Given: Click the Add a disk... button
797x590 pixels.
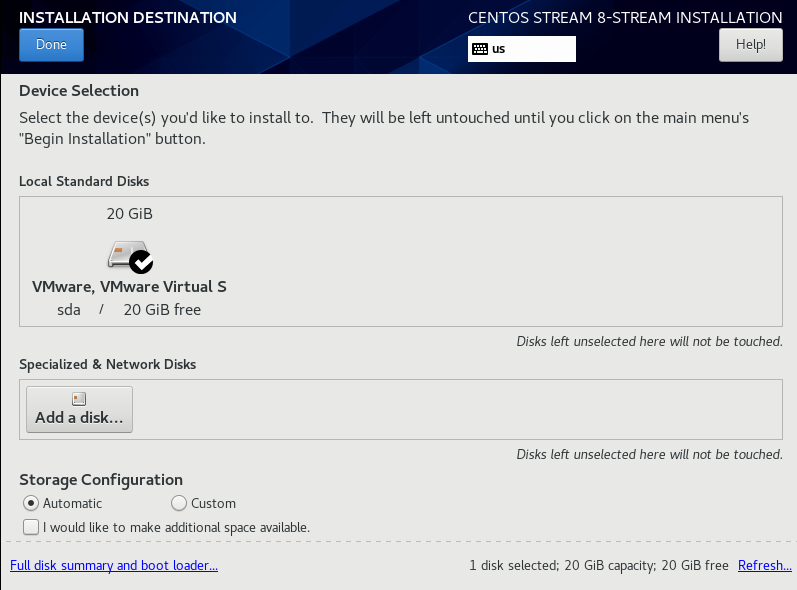Looking at the screenshot, I should [x=79, y=409].
